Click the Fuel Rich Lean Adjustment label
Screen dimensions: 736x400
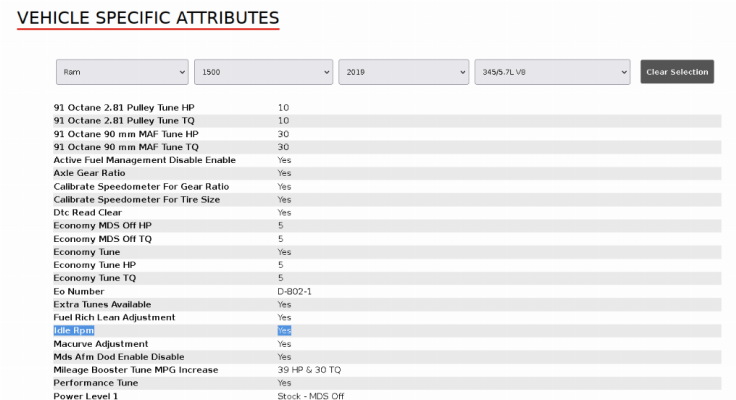pos(114,317)
